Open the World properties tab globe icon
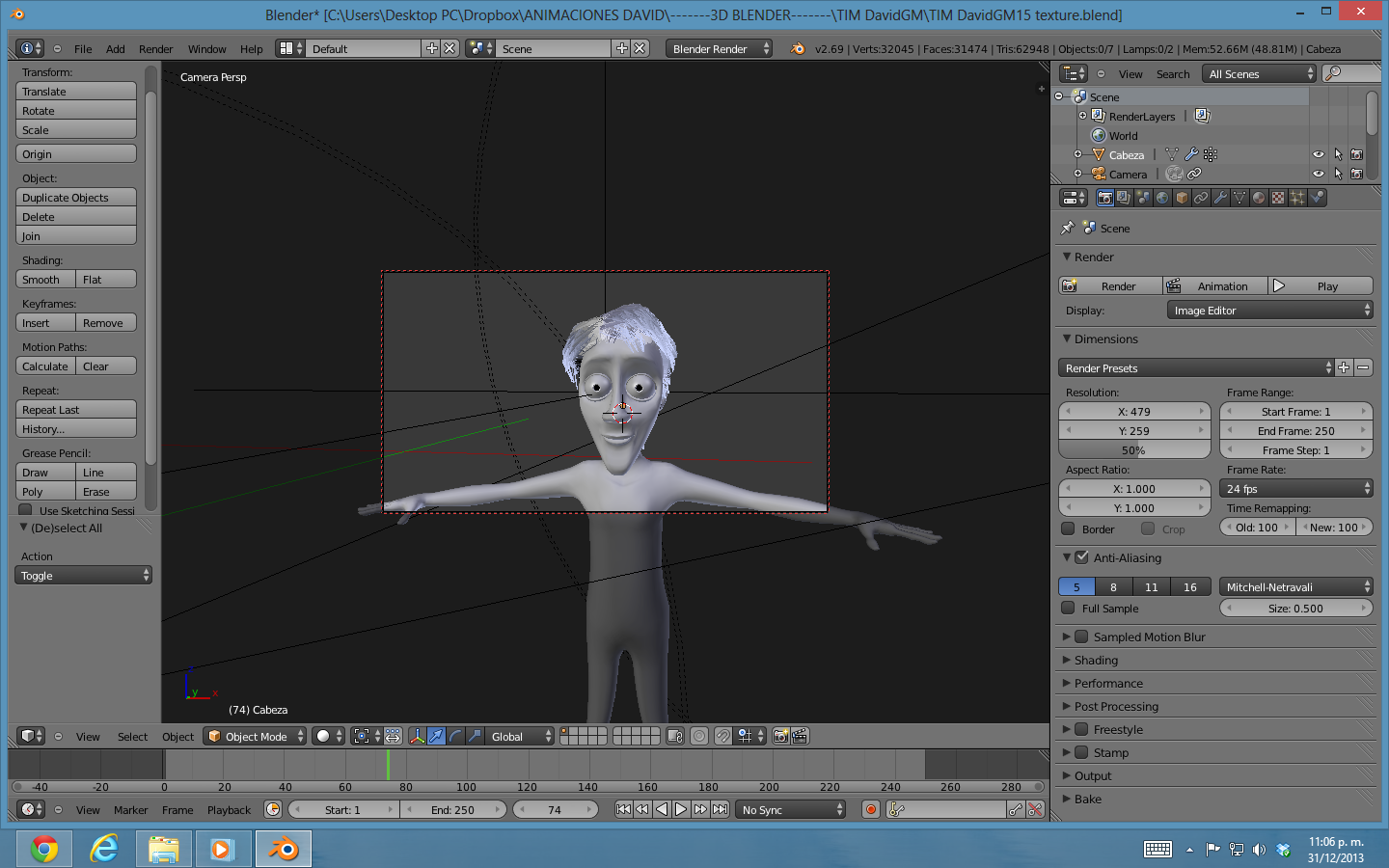 (1163, 198)
